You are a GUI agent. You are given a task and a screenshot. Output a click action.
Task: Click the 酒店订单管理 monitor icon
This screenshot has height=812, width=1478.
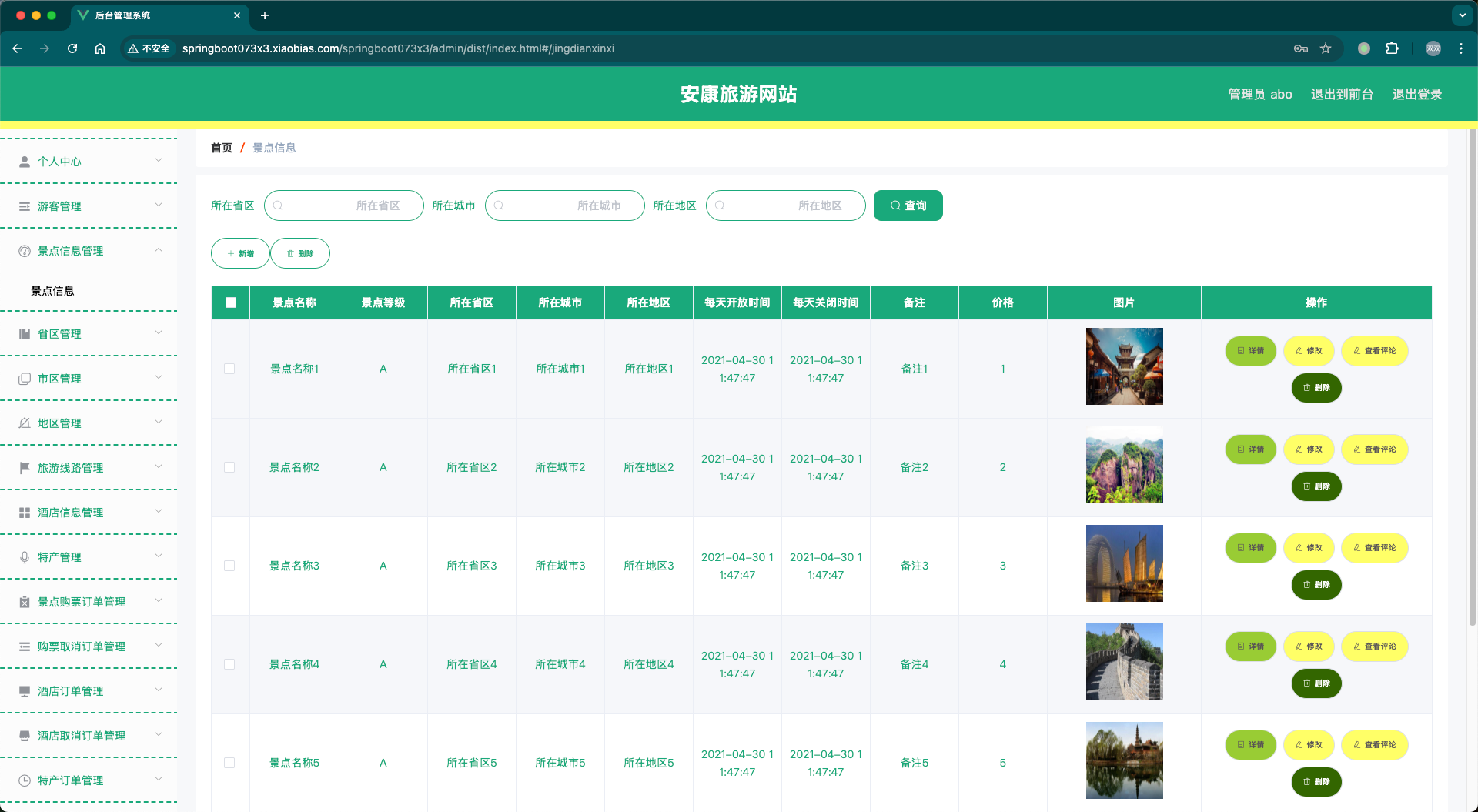(x=25, y=691)
